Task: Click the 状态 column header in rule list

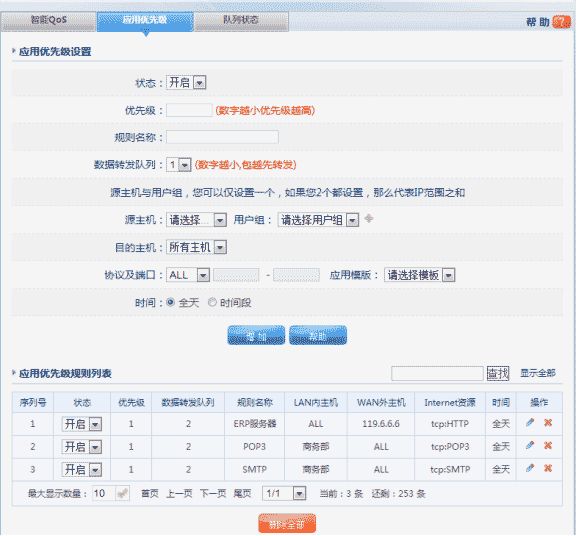Action: (x=82, y=402)
